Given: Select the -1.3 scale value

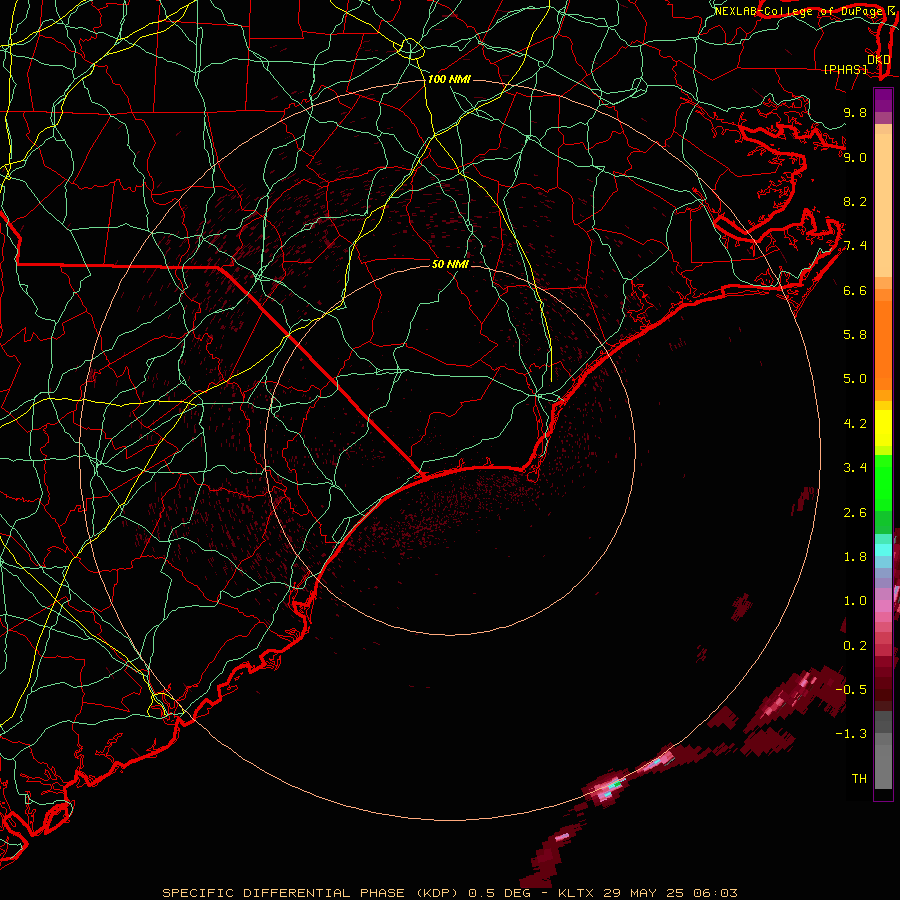Looking at the screenshot, I should 851,734.
